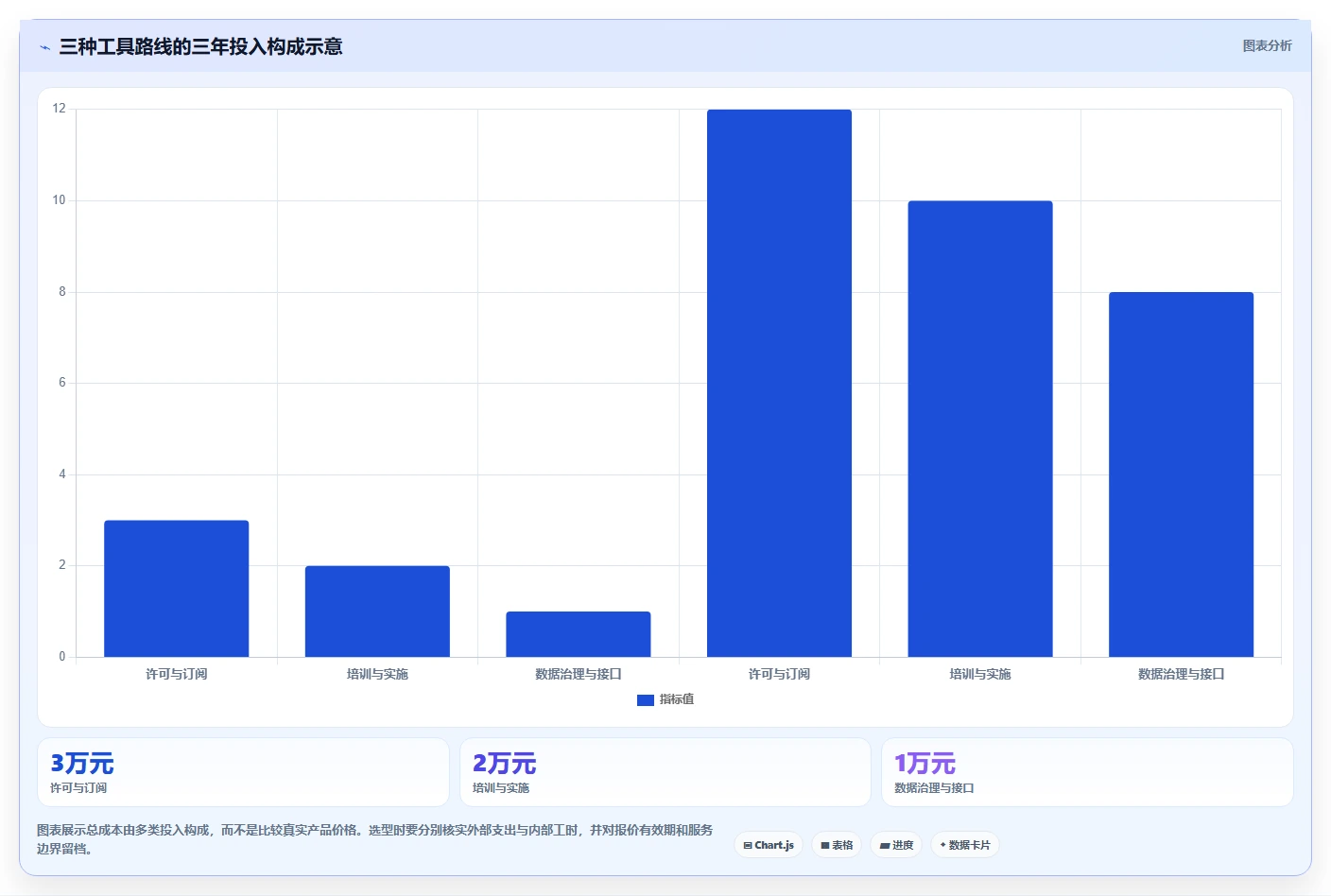Viewport: 1331px width, 896px height.
Task: Click axis label 培训与实施 under the 10 bar
Action: tap(980, 674)
